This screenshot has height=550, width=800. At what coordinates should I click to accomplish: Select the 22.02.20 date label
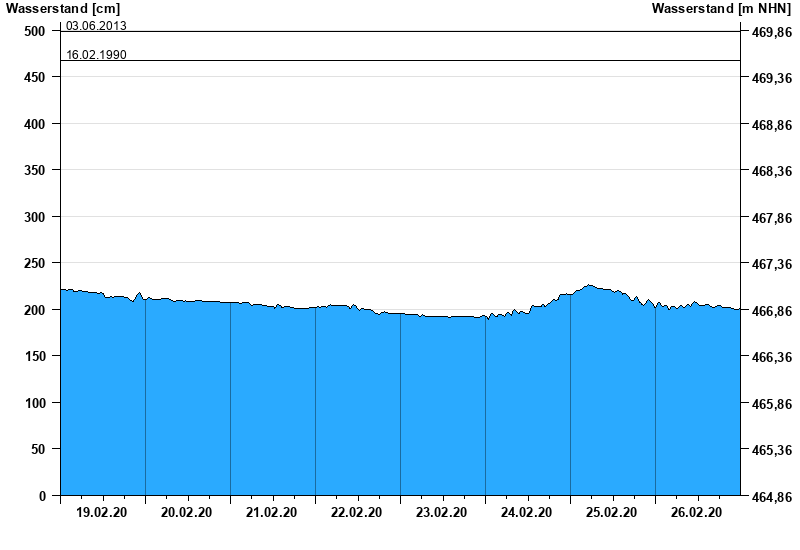click(x=357, y=513)
